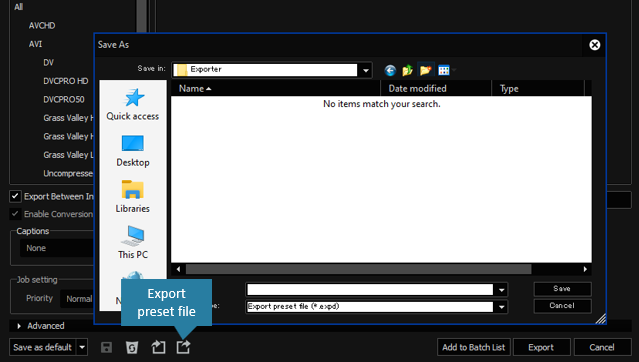Create a new folder in Save As
Screen dimensions: 639x362
(x=425, y=70)
